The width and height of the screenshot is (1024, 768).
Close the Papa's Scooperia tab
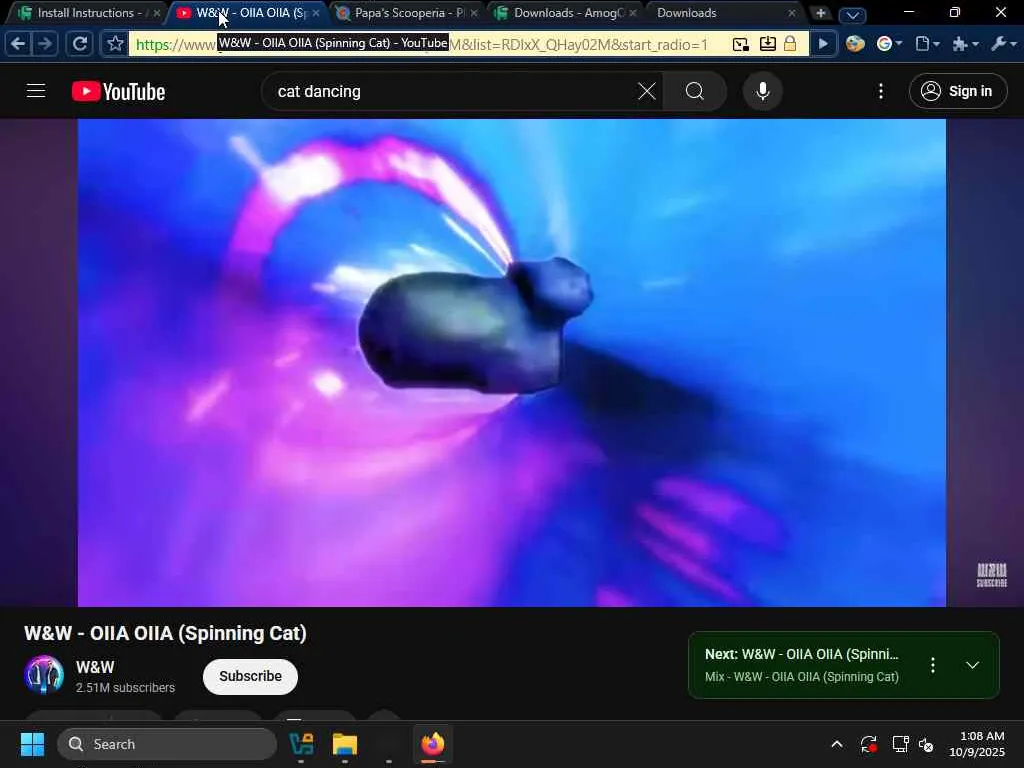click(x=474, y=13)
